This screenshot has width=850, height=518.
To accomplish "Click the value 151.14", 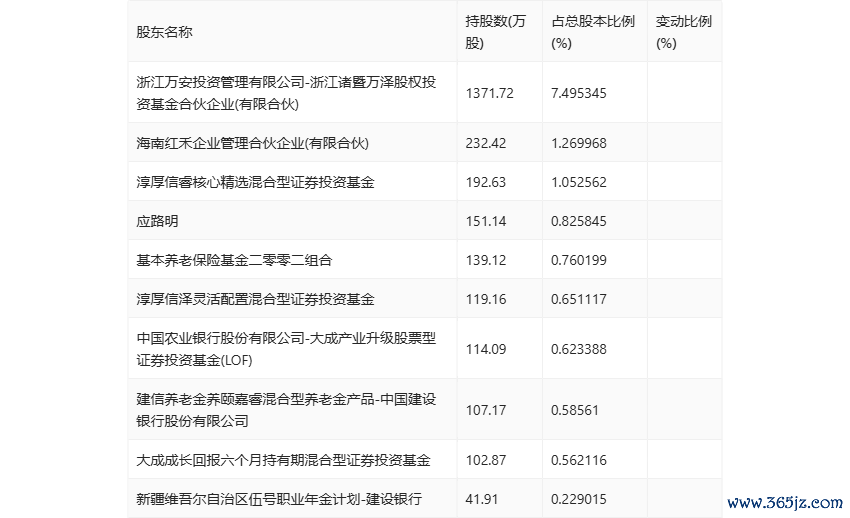I will 486,221.
